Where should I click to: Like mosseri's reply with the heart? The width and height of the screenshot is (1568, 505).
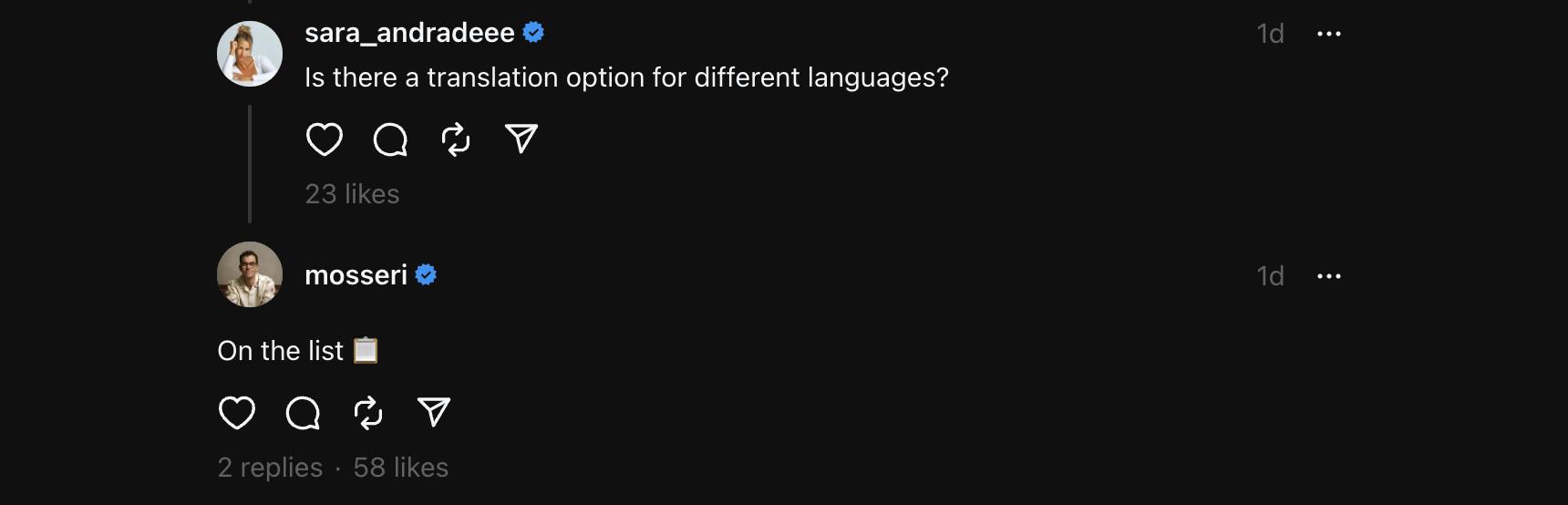pos(237,413)
